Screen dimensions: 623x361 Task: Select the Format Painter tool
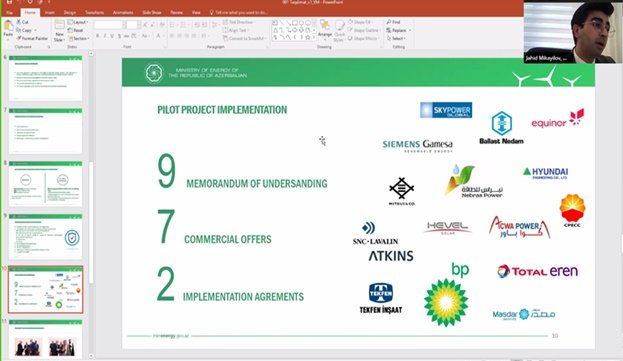32,39
